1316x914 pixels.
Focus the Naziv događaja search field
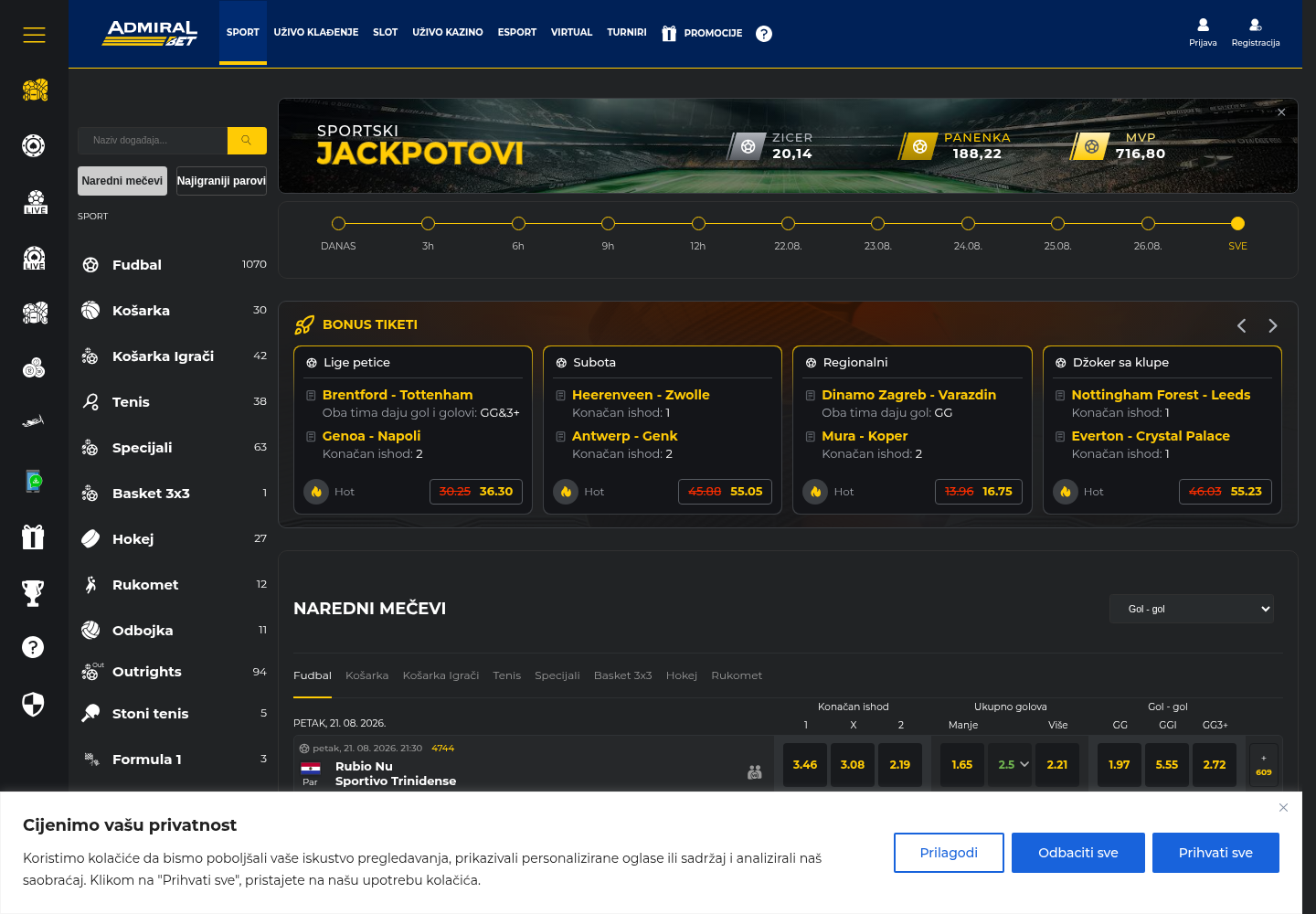[x=153, y=141]
